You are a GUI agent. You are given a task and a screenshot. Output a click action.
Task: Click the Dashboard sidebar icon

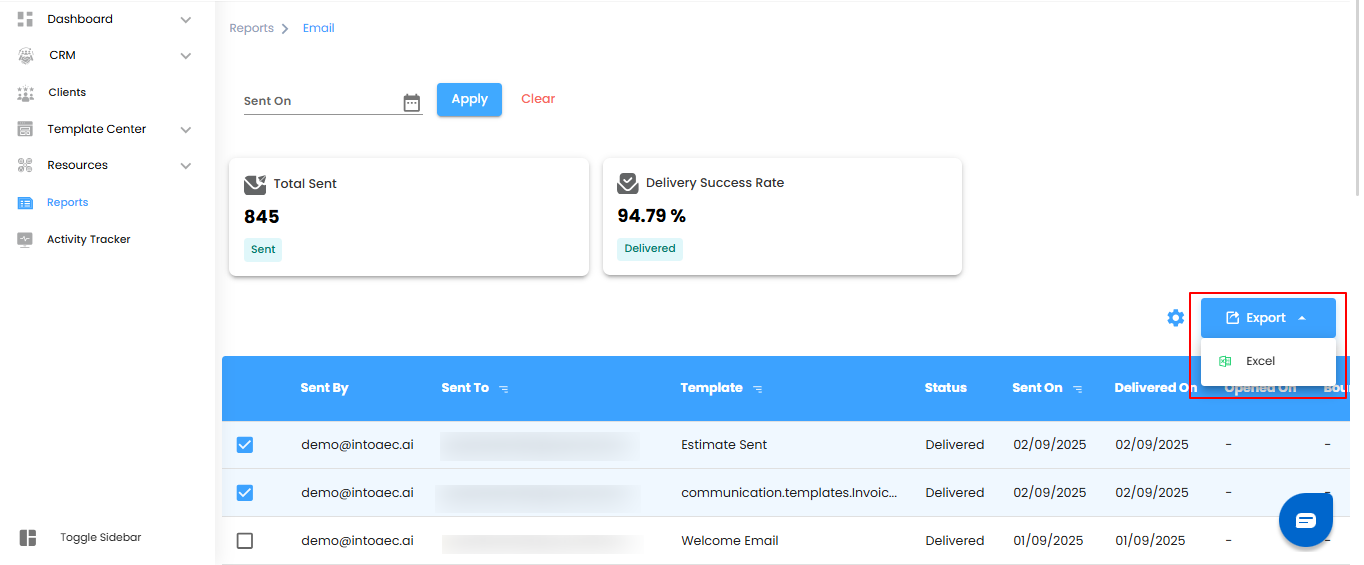pos(26,19)
